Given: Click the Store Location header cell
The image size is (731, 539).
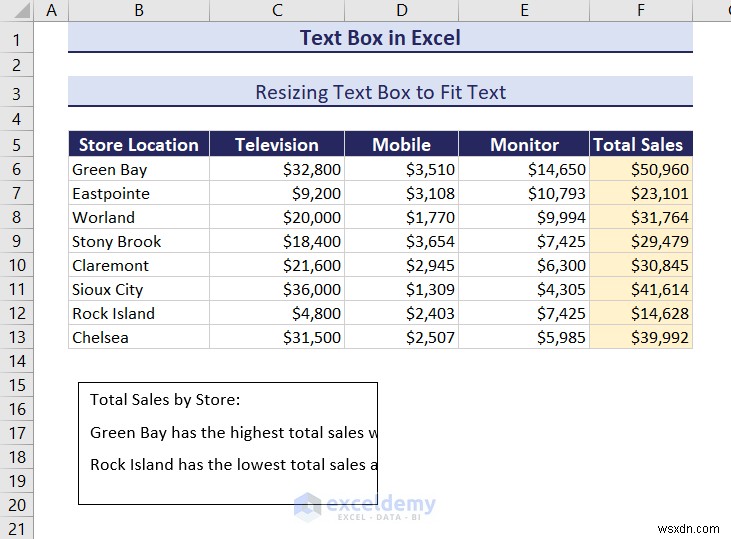Looking at the screenshot, I should click(x=139, y=144).
